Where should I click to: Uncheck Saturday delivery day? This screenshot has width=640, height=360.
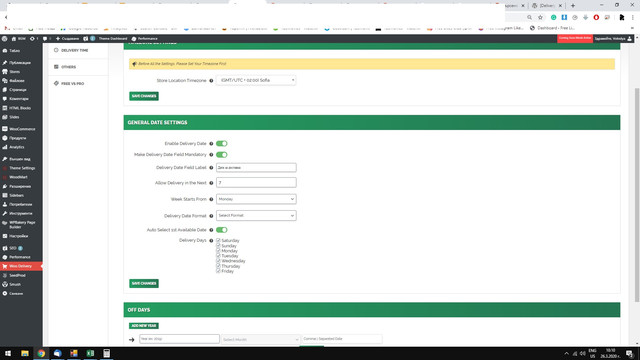218,240
